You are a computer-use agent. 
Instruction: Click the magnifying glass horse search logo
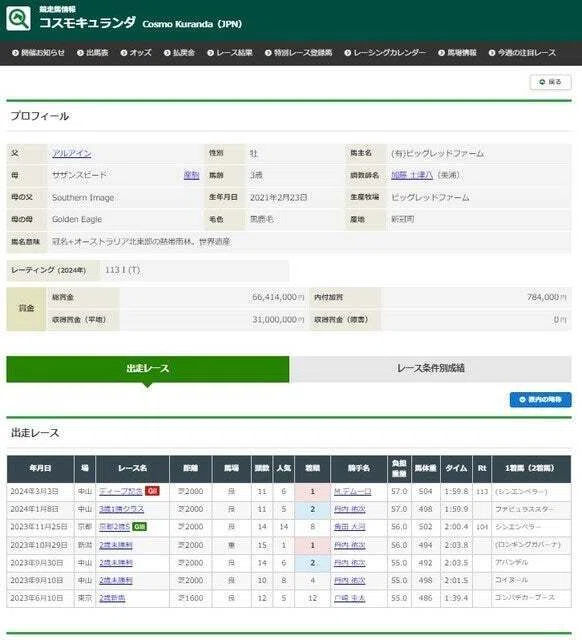pos(18,18)
